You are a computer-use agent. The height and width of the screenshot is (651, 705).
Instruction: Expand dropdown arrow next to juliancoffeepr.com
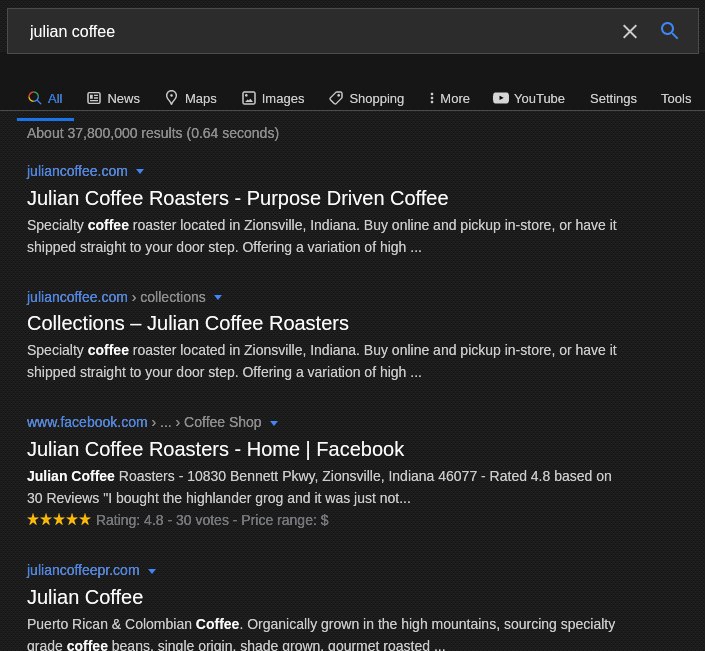(x=152, y=571)
